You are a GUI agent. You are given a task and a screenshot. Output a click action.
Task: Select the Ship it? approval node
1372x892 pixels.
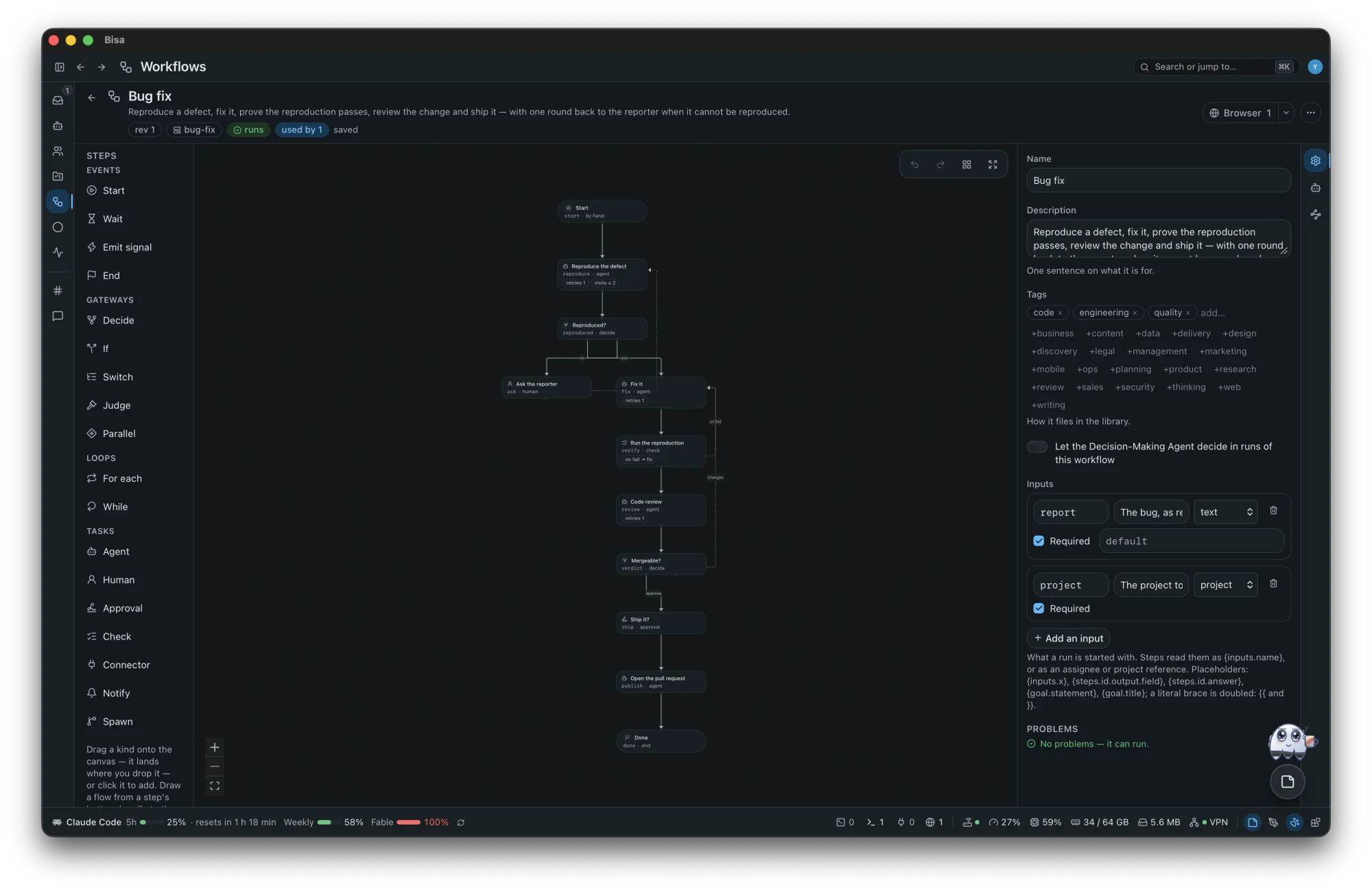(661, 623)
